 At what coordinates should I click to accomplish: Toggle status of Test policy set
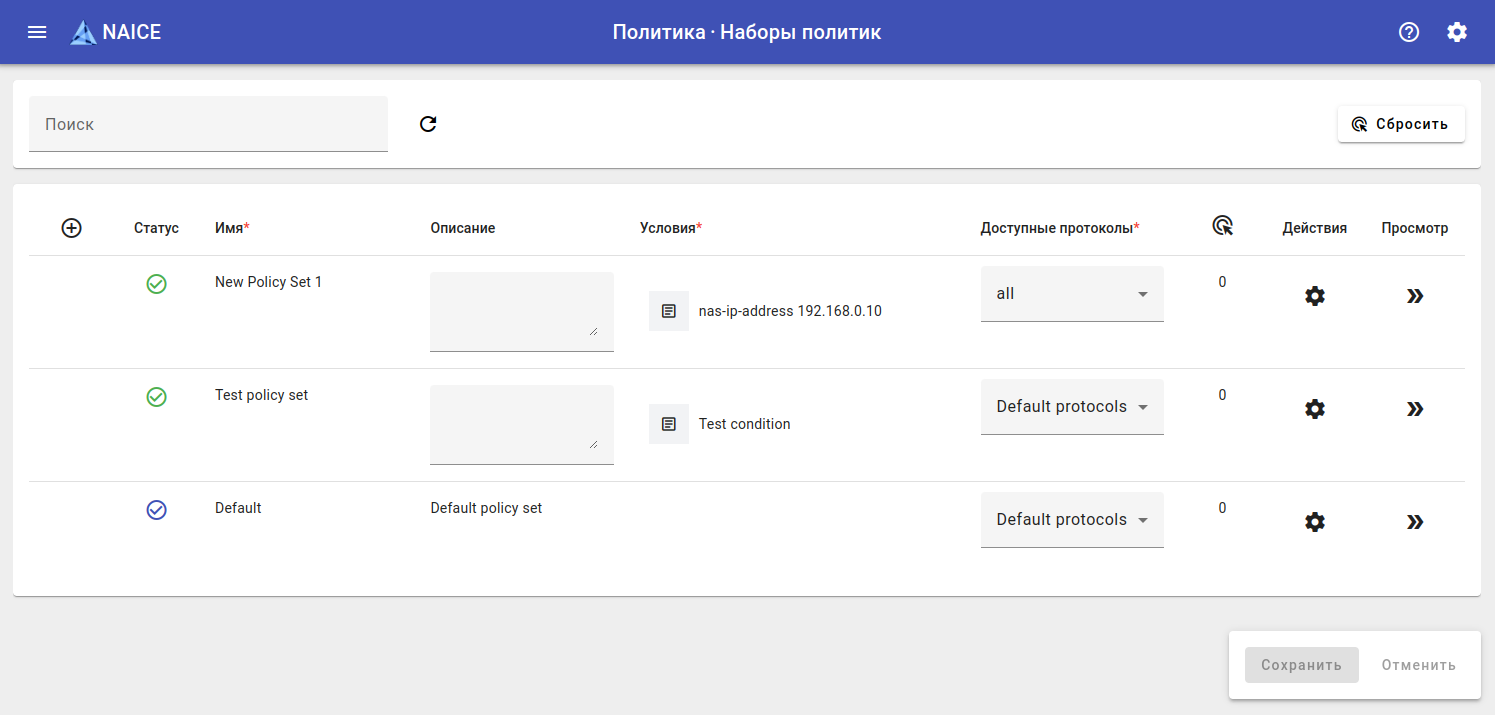click(x=156, y=397)
